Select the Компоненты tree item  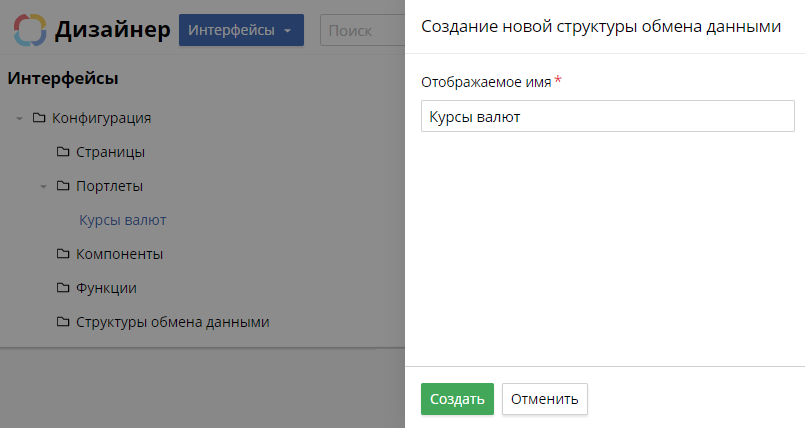pyautogui.click(x=120, y=254)
